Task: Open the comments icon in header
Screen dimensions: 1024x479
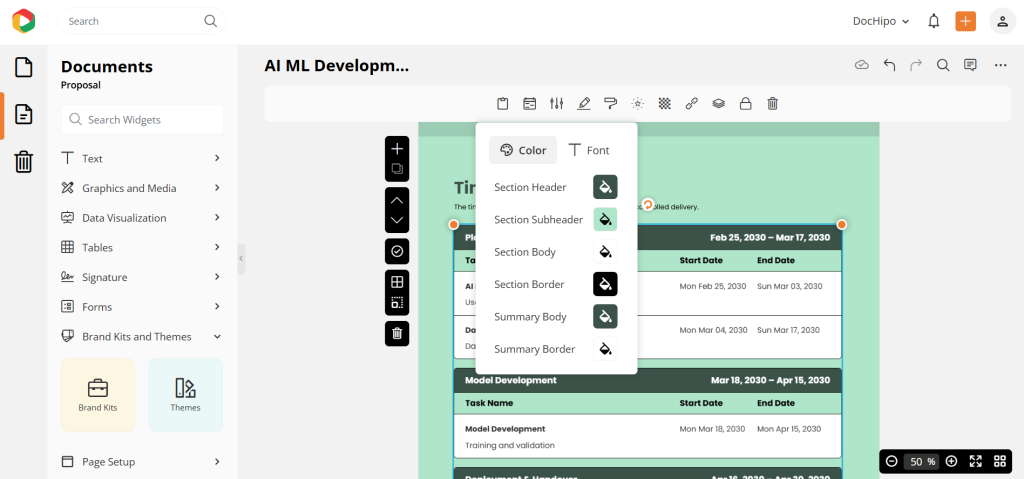Action: 970,66
